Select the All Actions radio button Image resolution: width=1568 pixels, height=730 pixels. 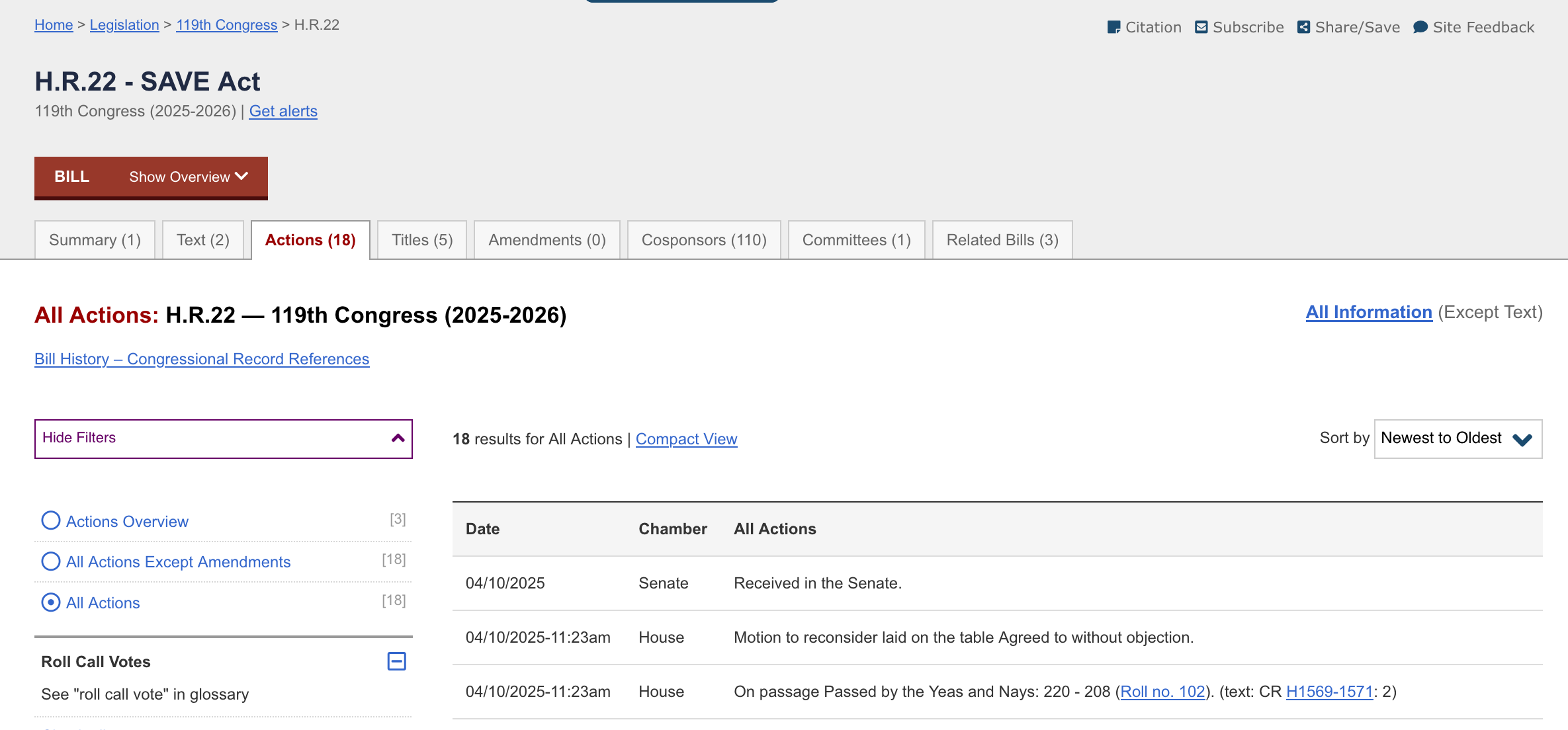click(51, 602)
